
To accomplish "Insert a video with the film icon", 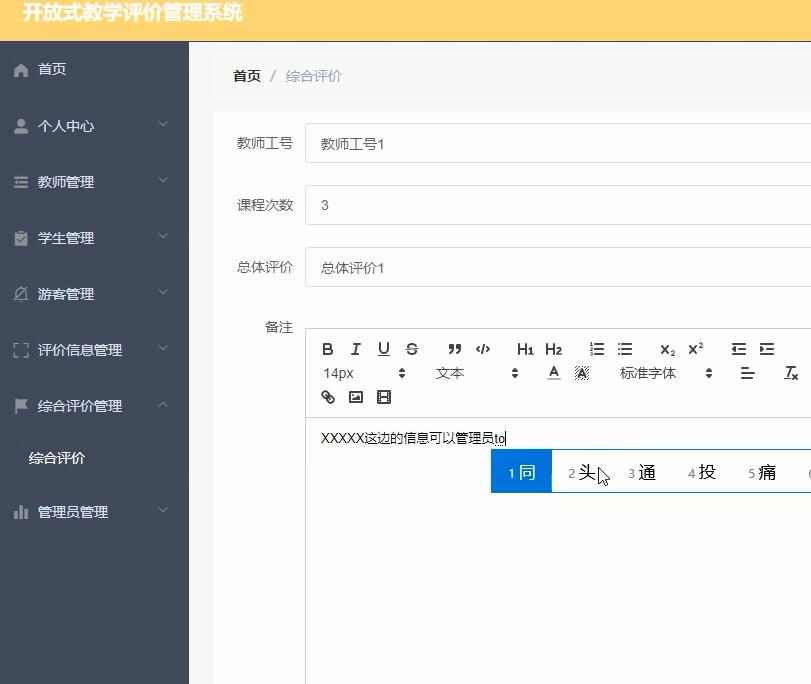I will (x=383, y=397).
